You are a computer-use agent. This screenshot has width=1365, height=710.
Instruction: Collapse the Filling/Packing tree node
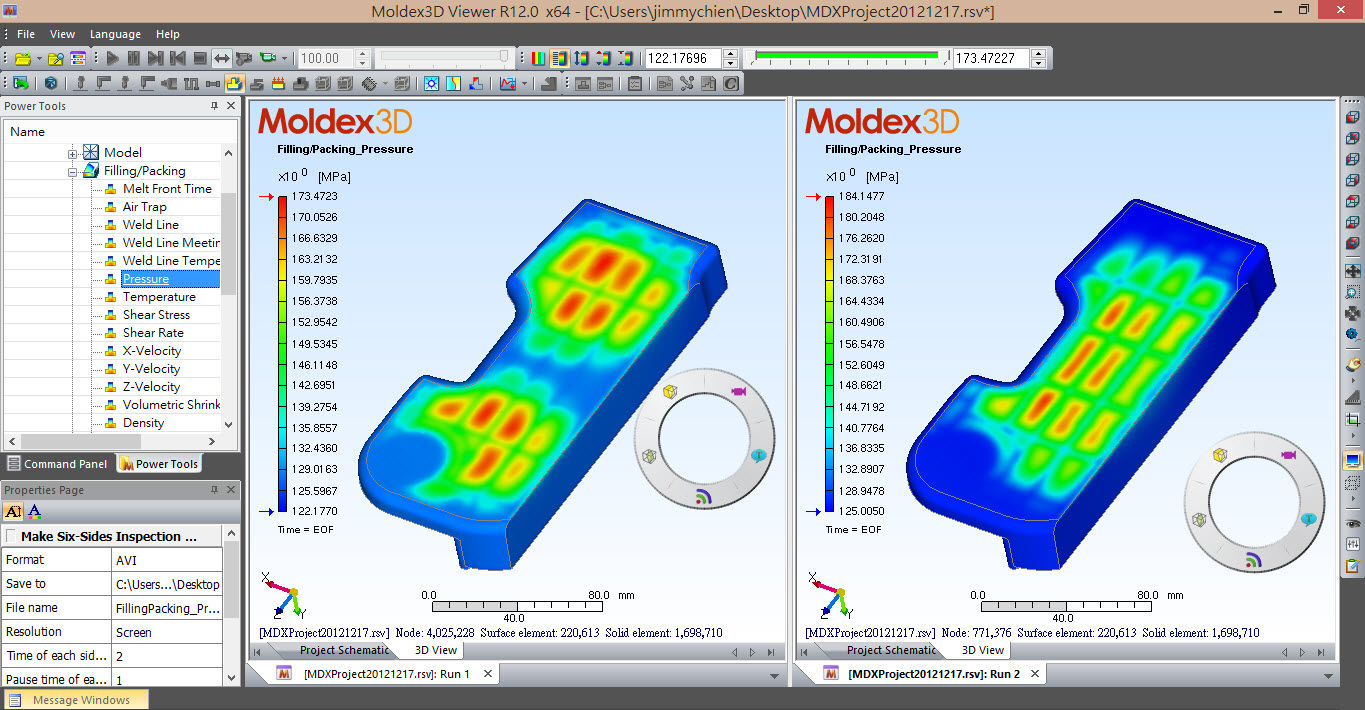tap(72, 171)
